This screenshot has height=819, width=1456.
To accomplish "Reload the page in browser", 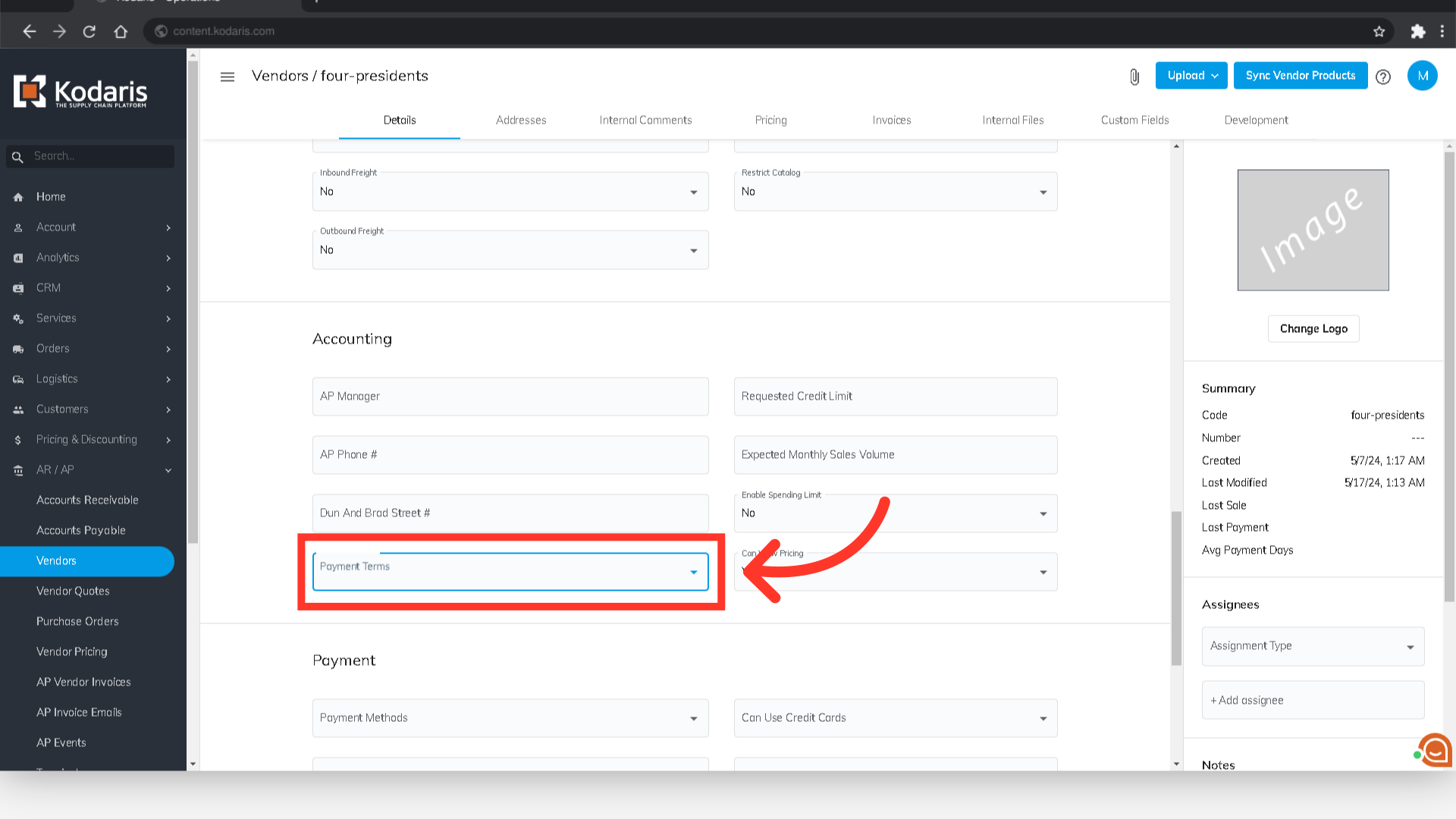I will [89, 31].
